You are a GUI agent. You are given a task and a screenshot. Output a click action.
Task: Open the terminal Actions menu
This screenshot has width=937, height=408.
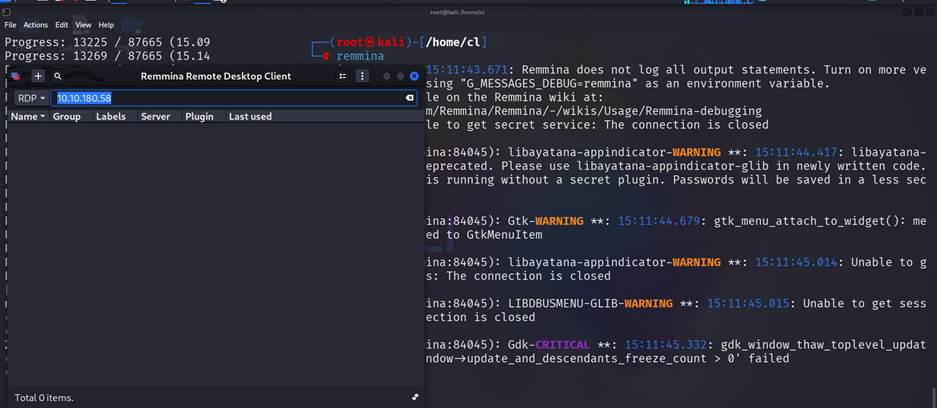[35, 25]
